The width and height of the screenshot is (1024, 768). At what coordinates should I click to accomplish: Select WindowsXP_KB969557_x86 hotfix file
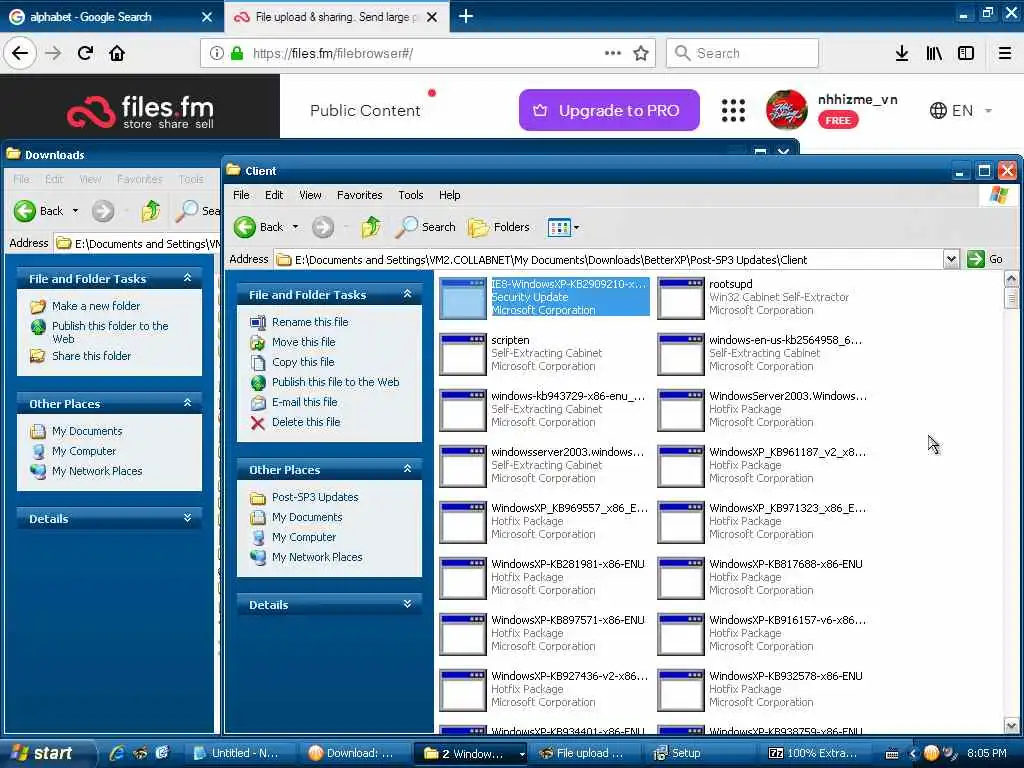[543, 521]
